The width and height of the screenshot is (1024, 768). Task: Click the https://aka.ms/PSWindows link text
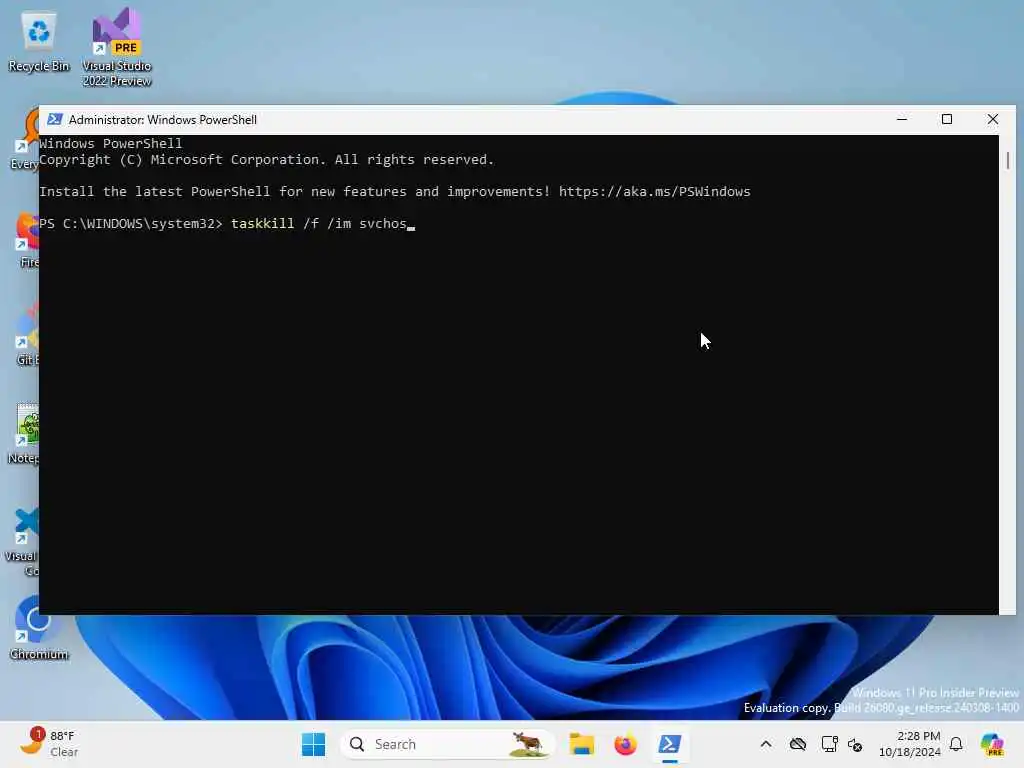coord(654,191)
